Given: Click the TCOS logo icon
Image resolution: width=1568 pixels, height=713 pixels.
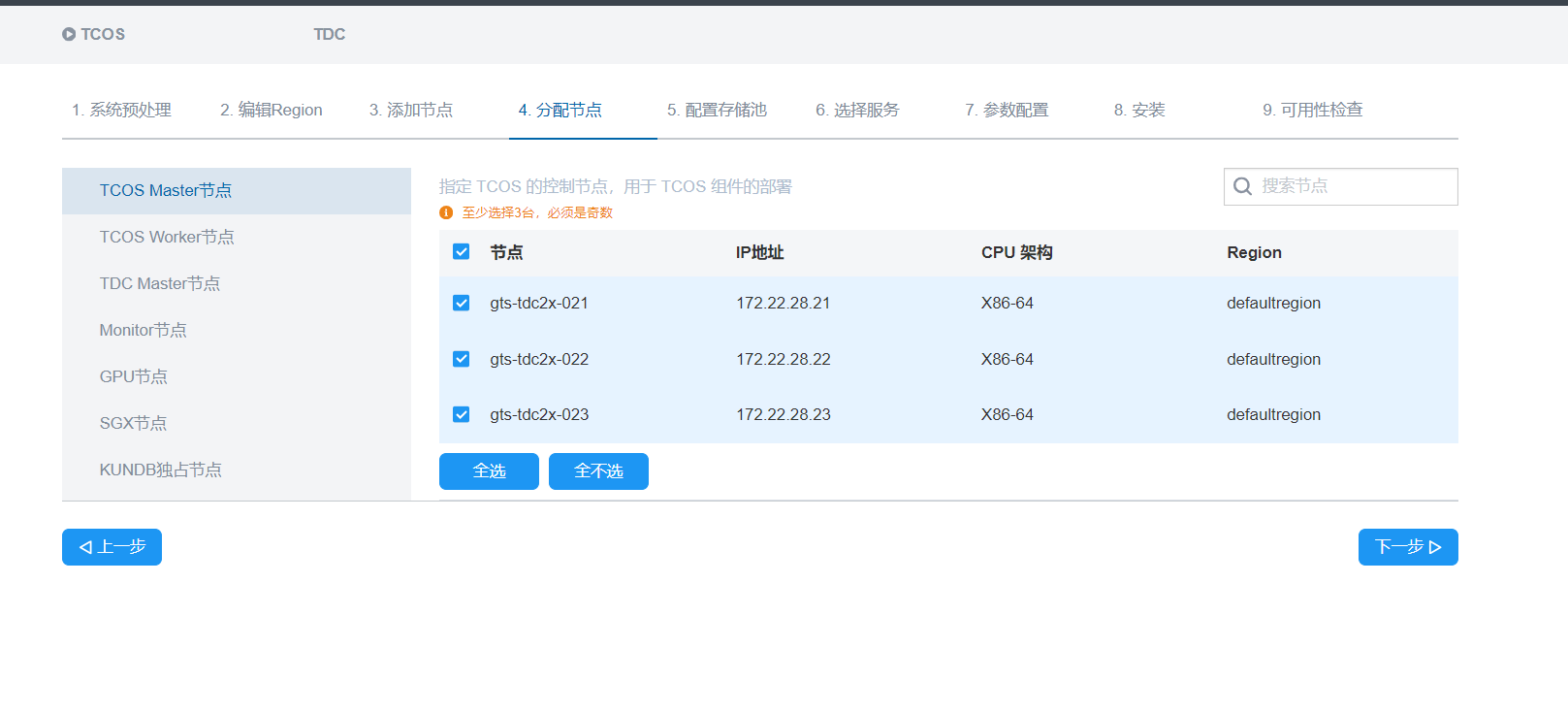Looking at the screenshot, I should 69,34.
